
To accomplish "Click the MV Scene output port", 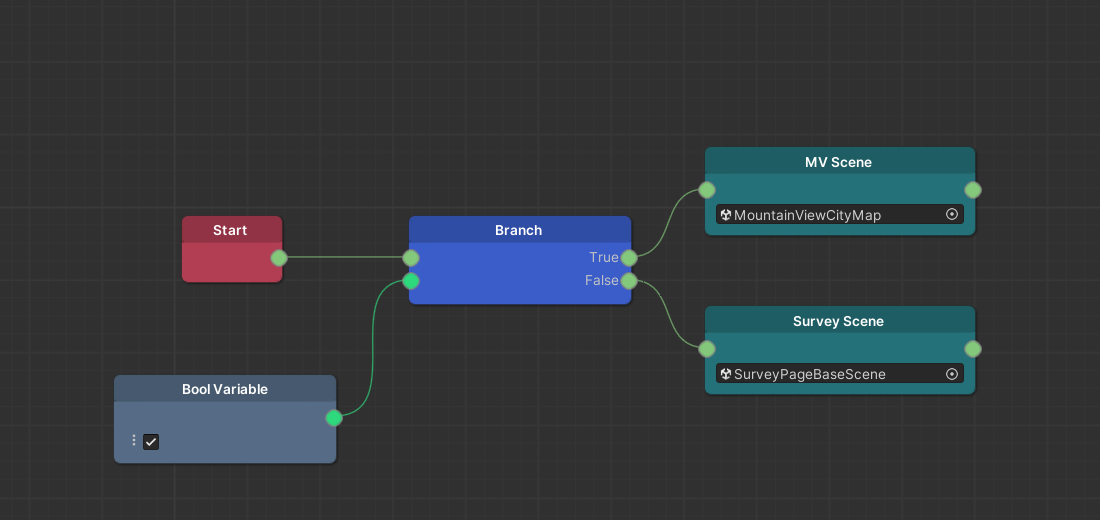I will (973, 190).
